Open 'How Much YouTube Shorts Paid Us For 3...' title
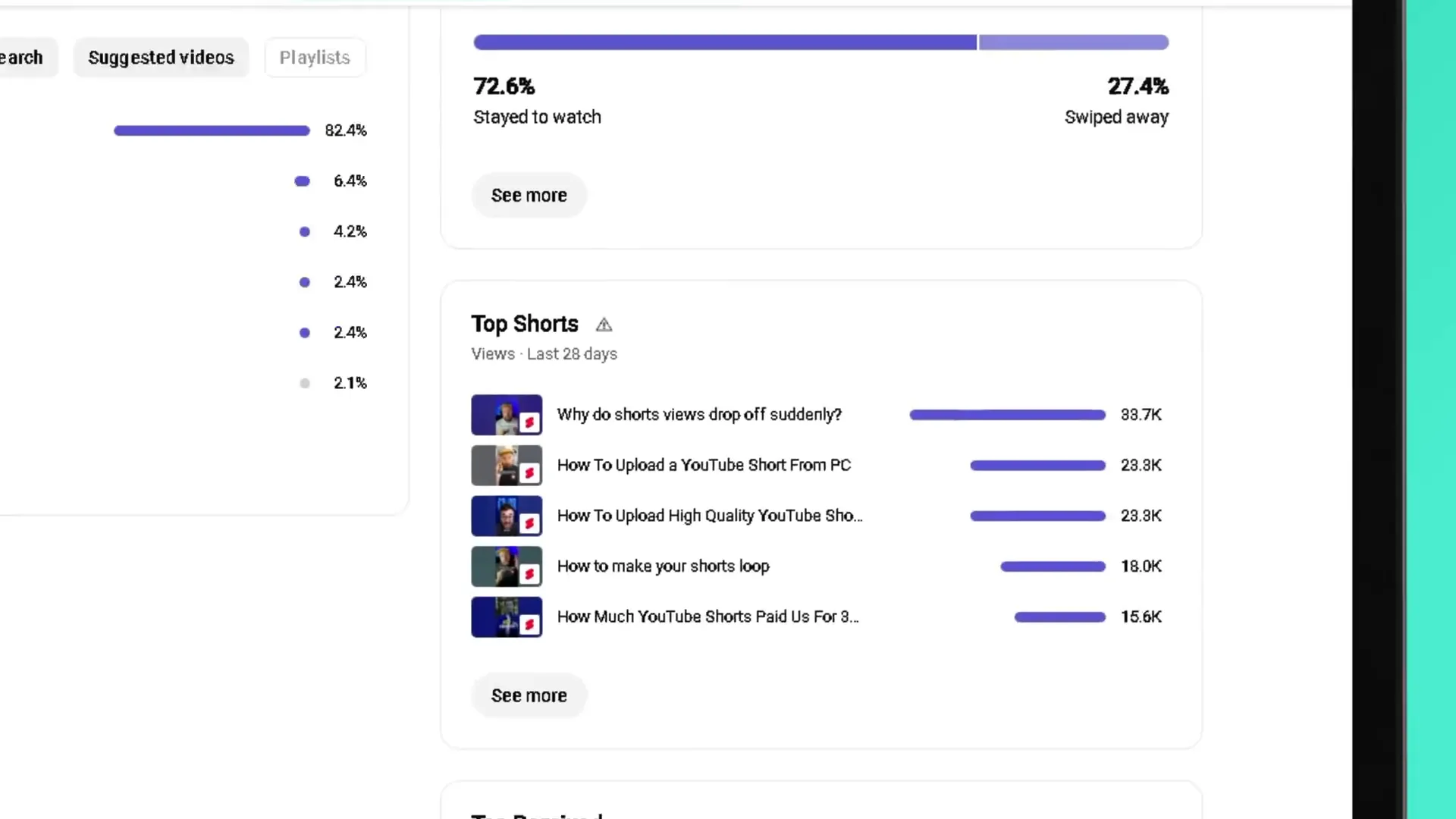Viewport: 1456px width, 819px height. coord(708,617)
